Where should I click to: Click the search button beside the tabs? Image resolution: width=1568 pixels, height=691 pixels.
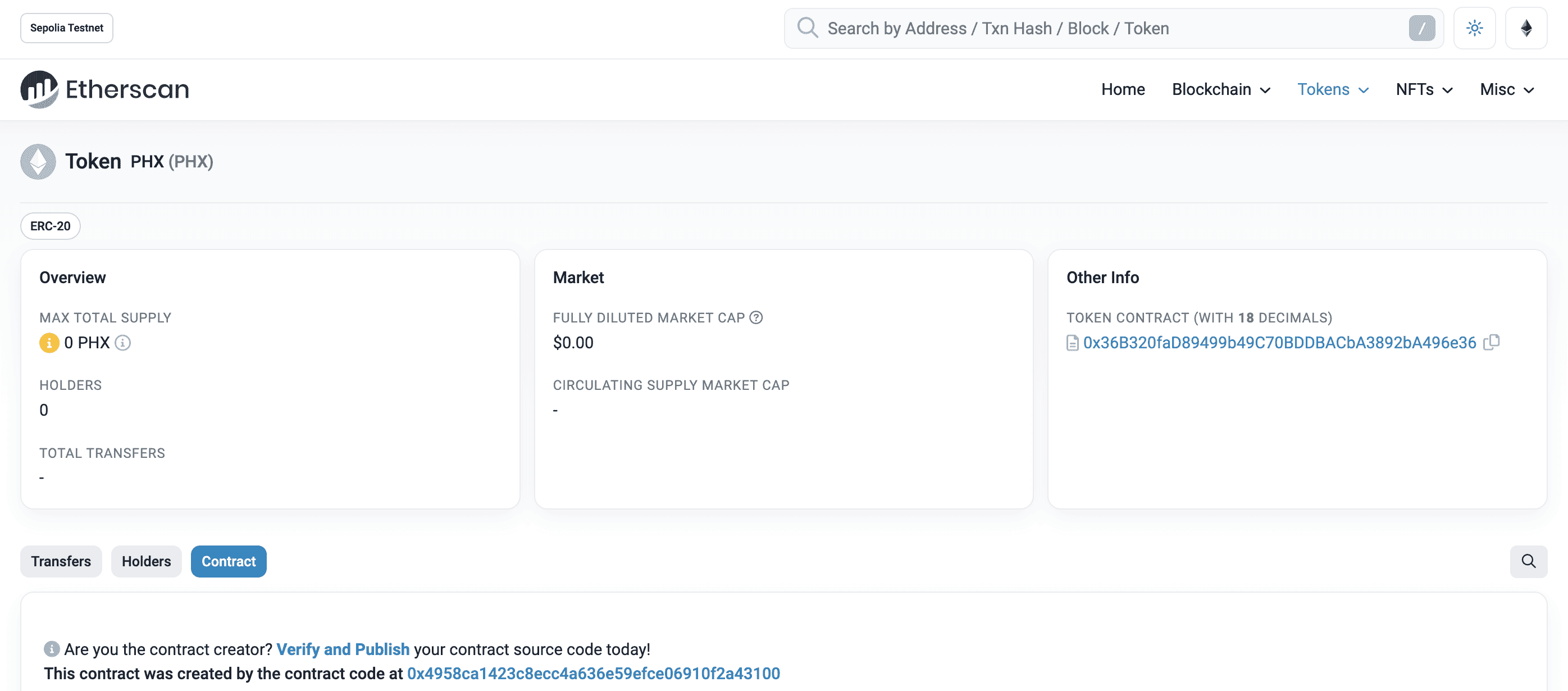point(1529,561)
